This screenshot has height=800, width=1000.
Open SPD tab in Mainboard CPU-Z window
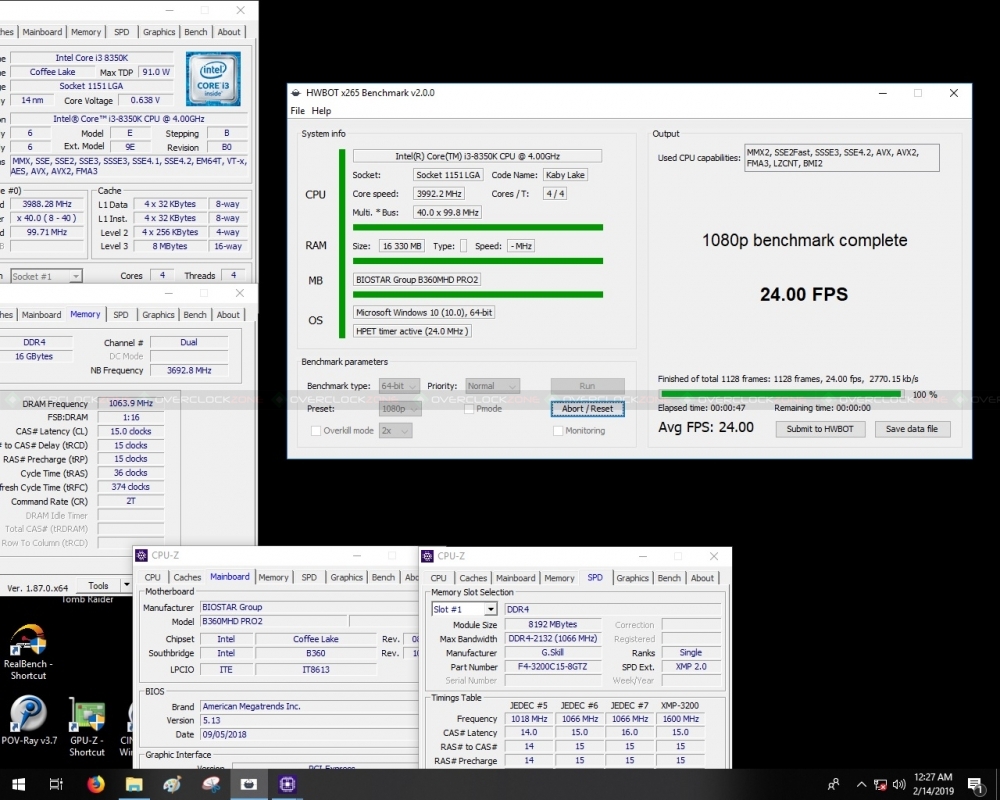pyautogui.click(x=309, y=577)
